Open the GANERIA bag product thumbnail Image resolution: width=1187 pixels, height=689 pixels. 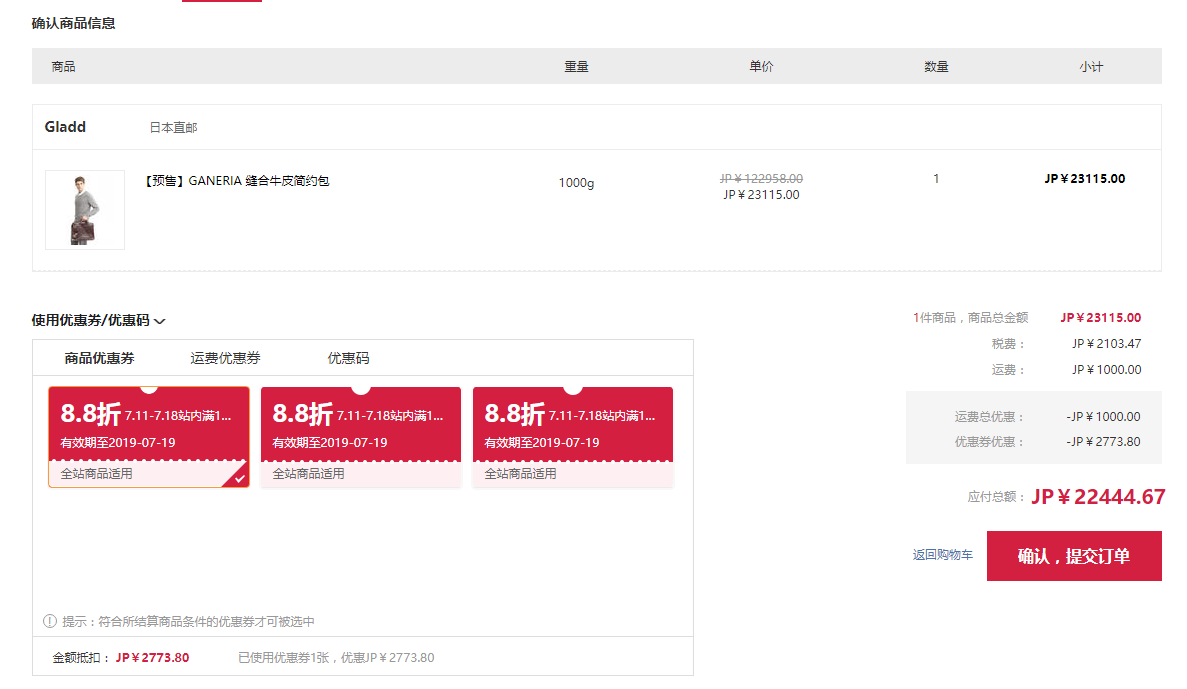coord(85,210)
